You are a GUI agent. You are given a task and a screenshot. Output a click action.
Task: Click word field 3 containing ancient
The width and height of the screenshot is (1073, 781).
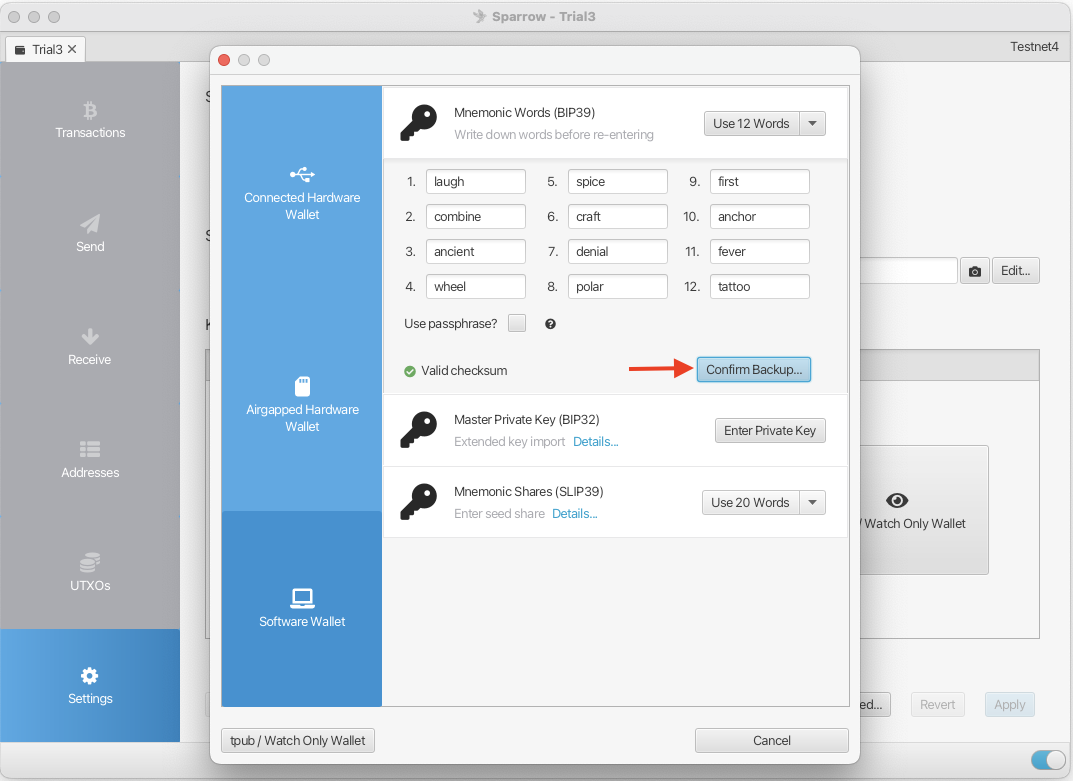(476, 251)
